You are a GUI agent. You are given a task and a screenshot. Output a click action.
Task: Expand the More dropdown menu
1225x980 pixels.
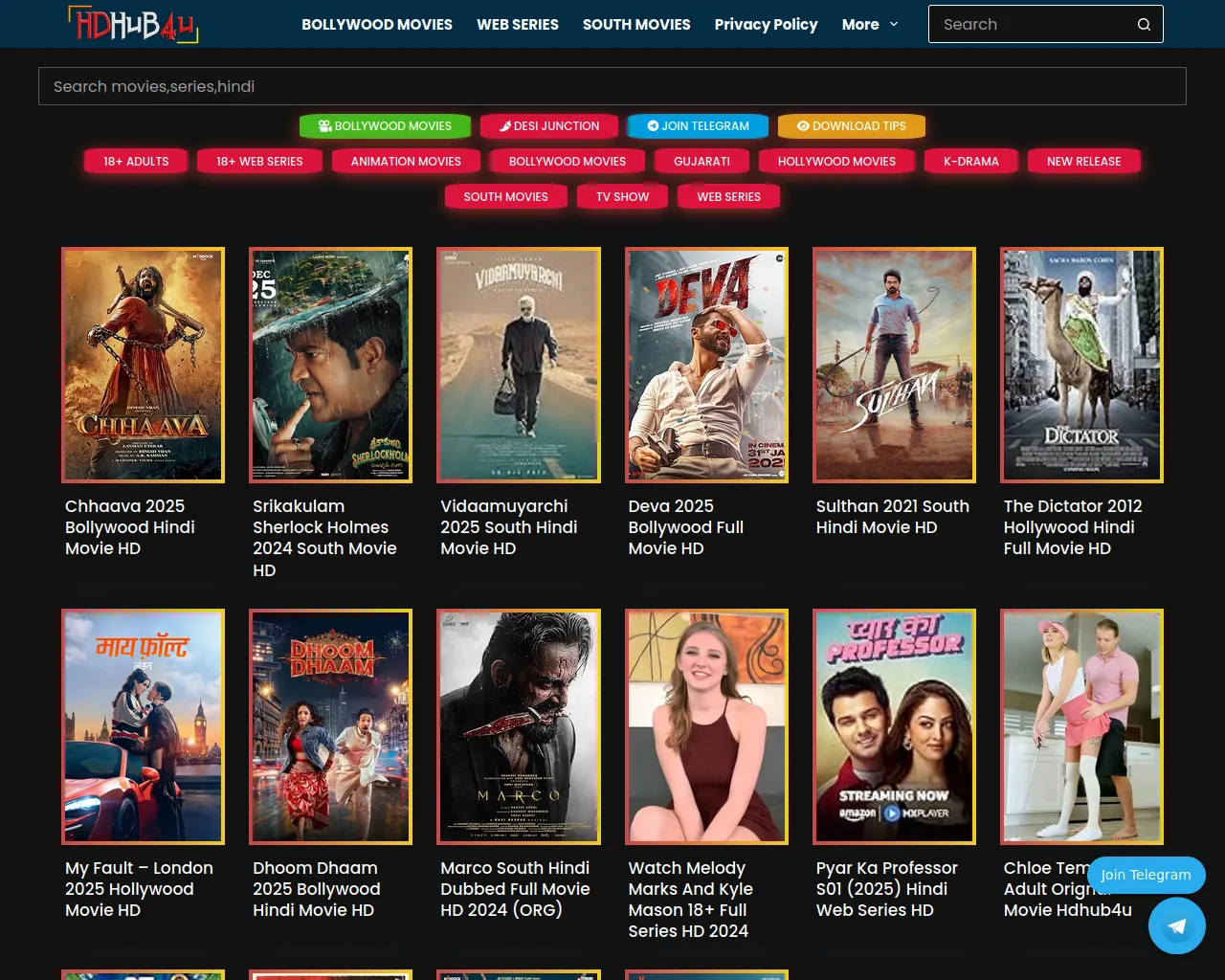[869, 25]
